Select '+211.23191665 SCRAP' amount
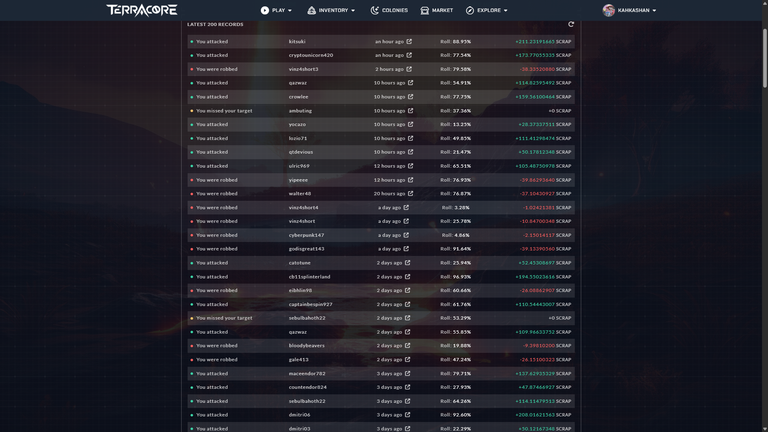Image resolution: width=768 pixels, height=432 pixels. [543, 42]
